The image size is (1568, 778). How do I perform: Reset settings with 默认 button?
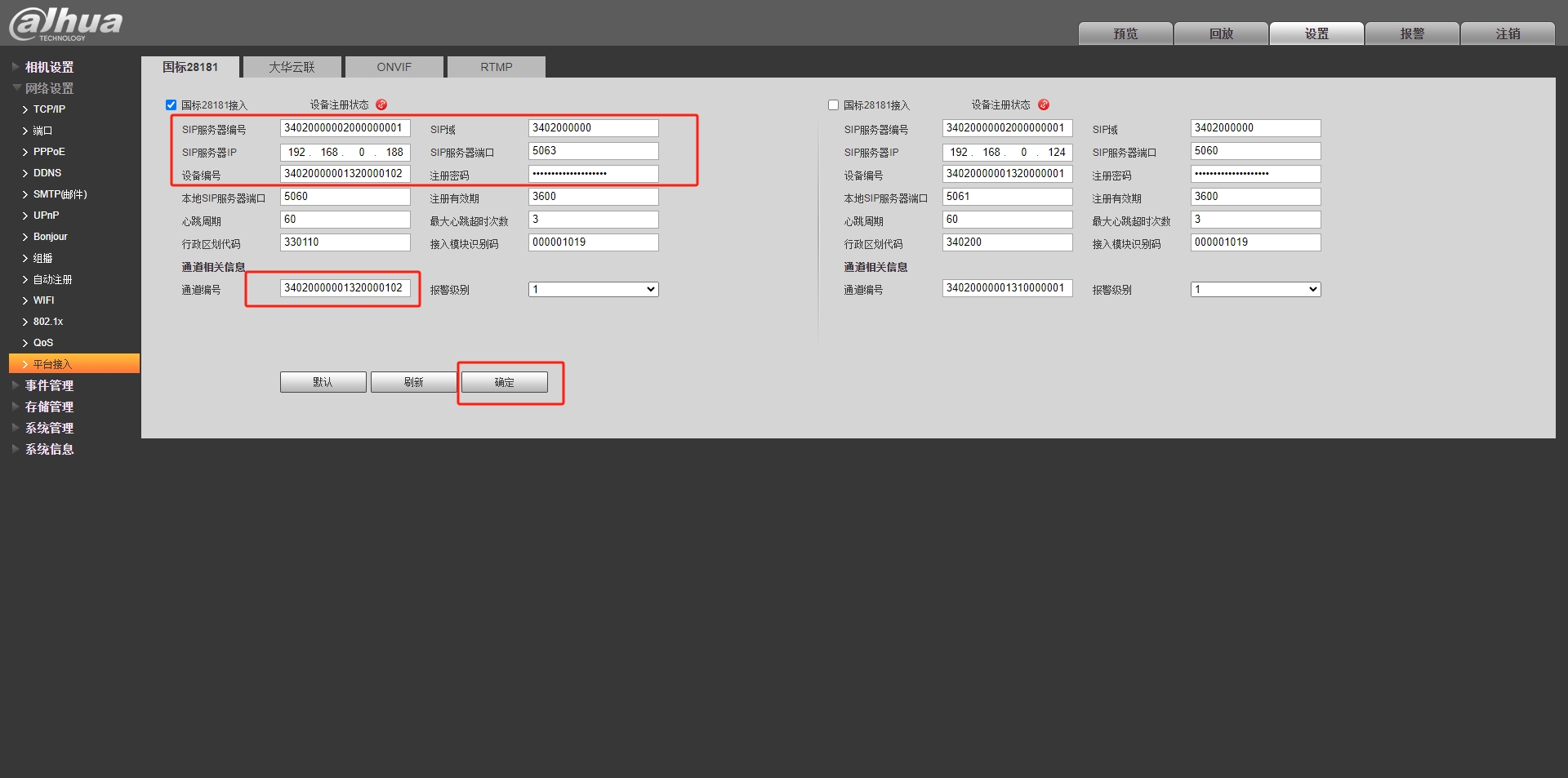click(x=323, y=382)
